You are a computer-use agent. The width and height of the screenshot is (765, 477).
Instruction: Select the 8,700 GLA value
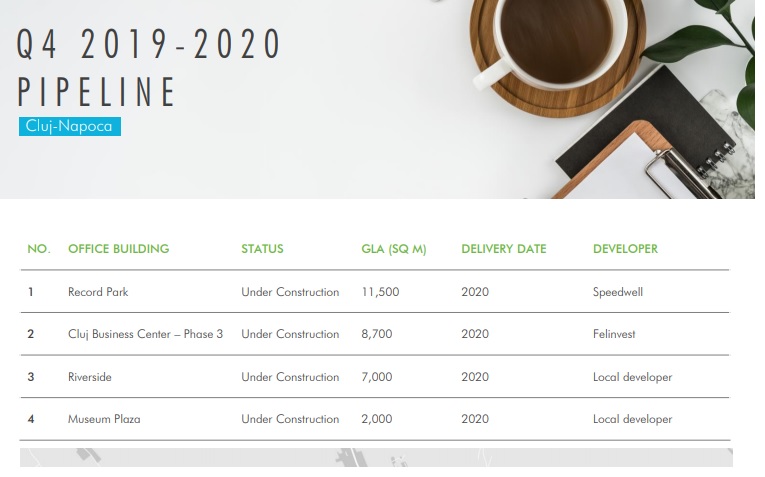[x=376, y=334]
